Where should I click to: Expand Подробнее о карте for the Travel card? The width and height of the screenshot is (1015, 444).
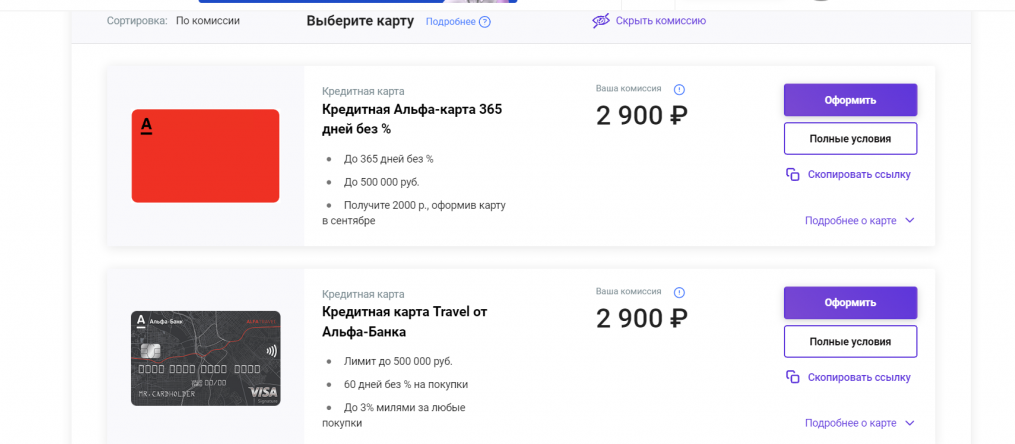click(859, 423)
